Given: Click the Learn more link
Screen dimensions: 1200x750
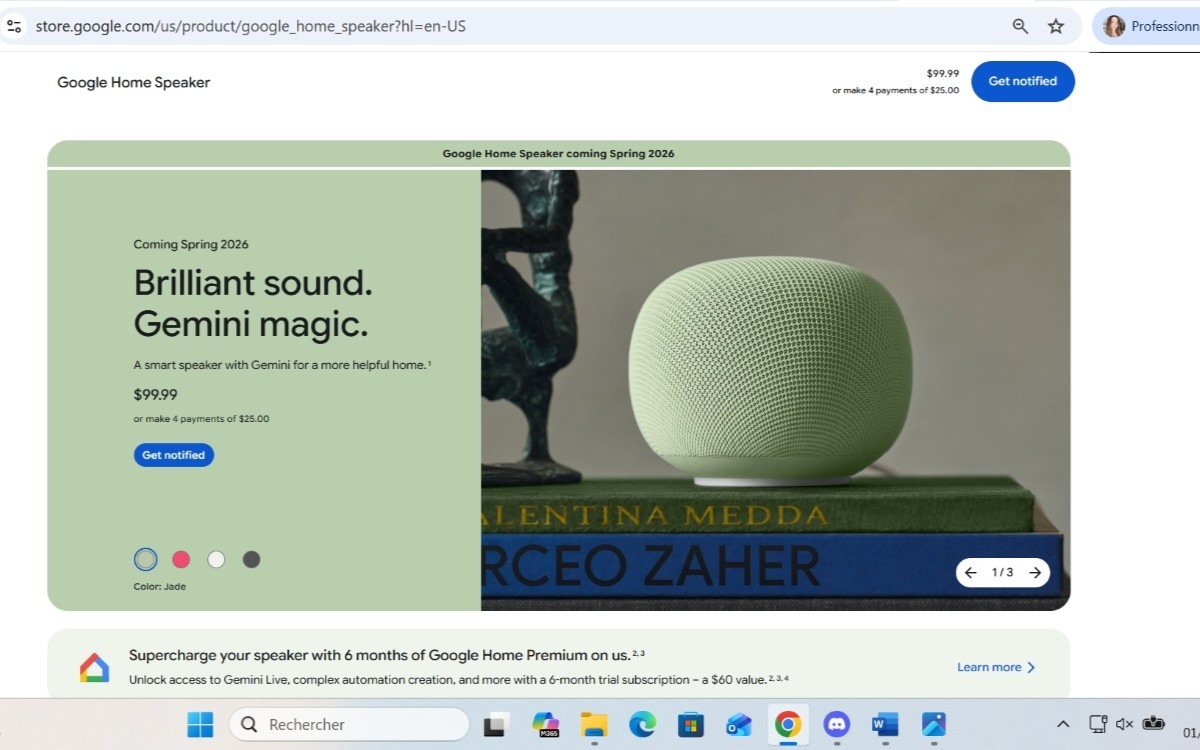Looking at the screenshot, I should 989,667.
